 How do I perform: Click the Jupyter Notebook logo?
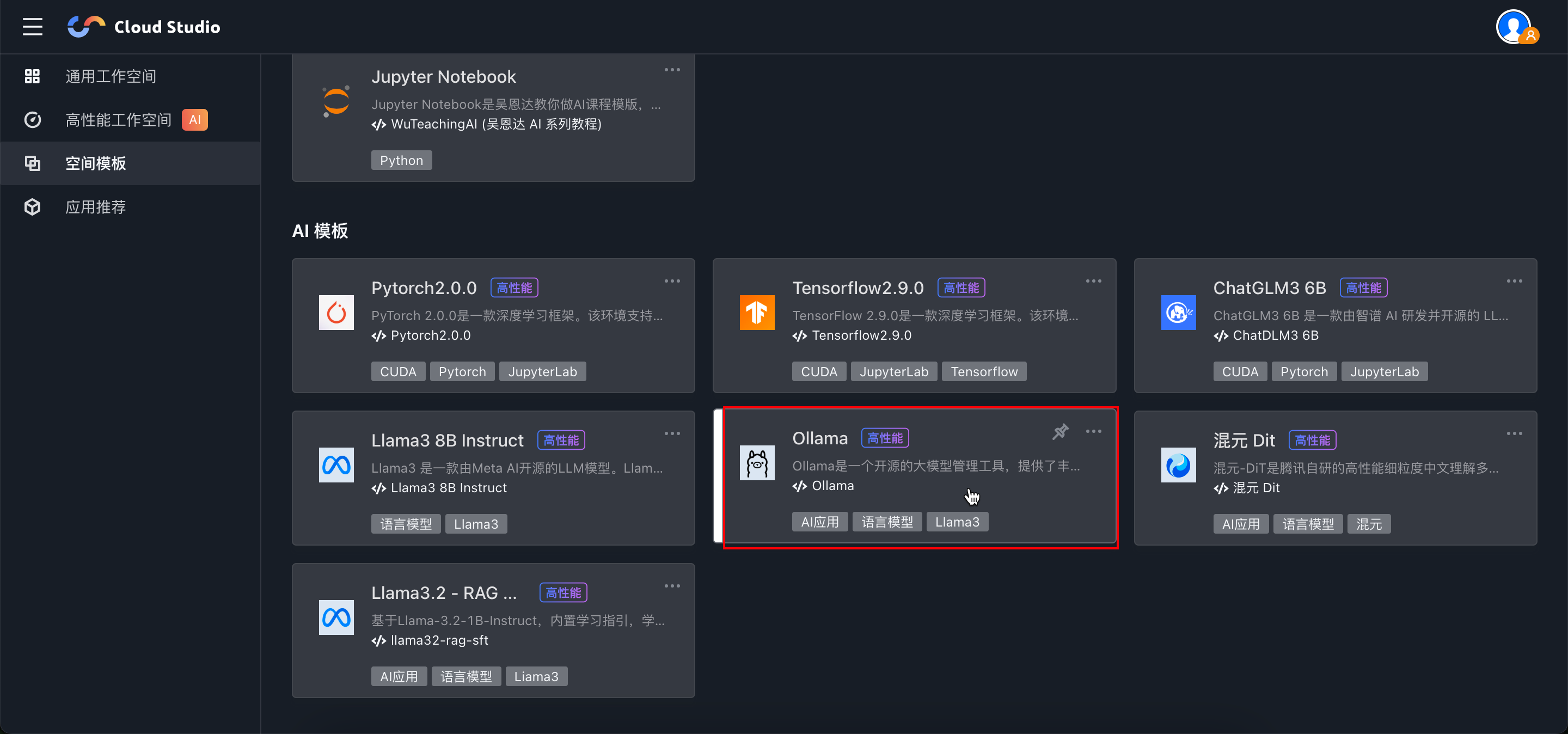(x=336, y=102)
